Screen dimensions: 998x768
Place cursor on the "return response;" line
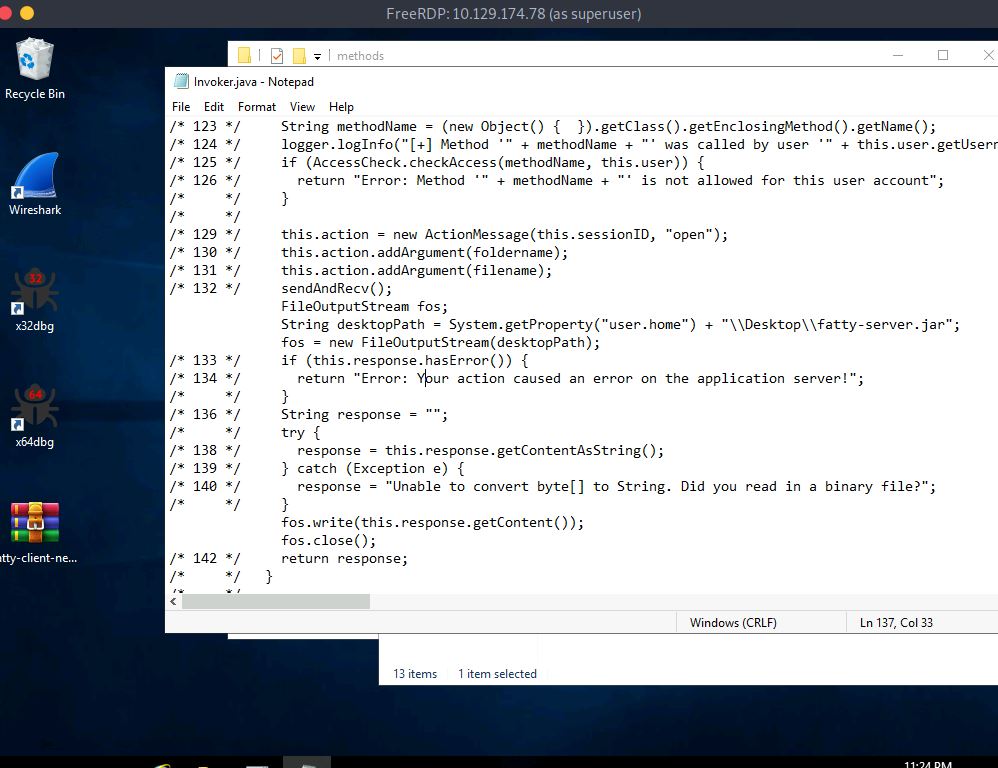[x=344, y=559]
